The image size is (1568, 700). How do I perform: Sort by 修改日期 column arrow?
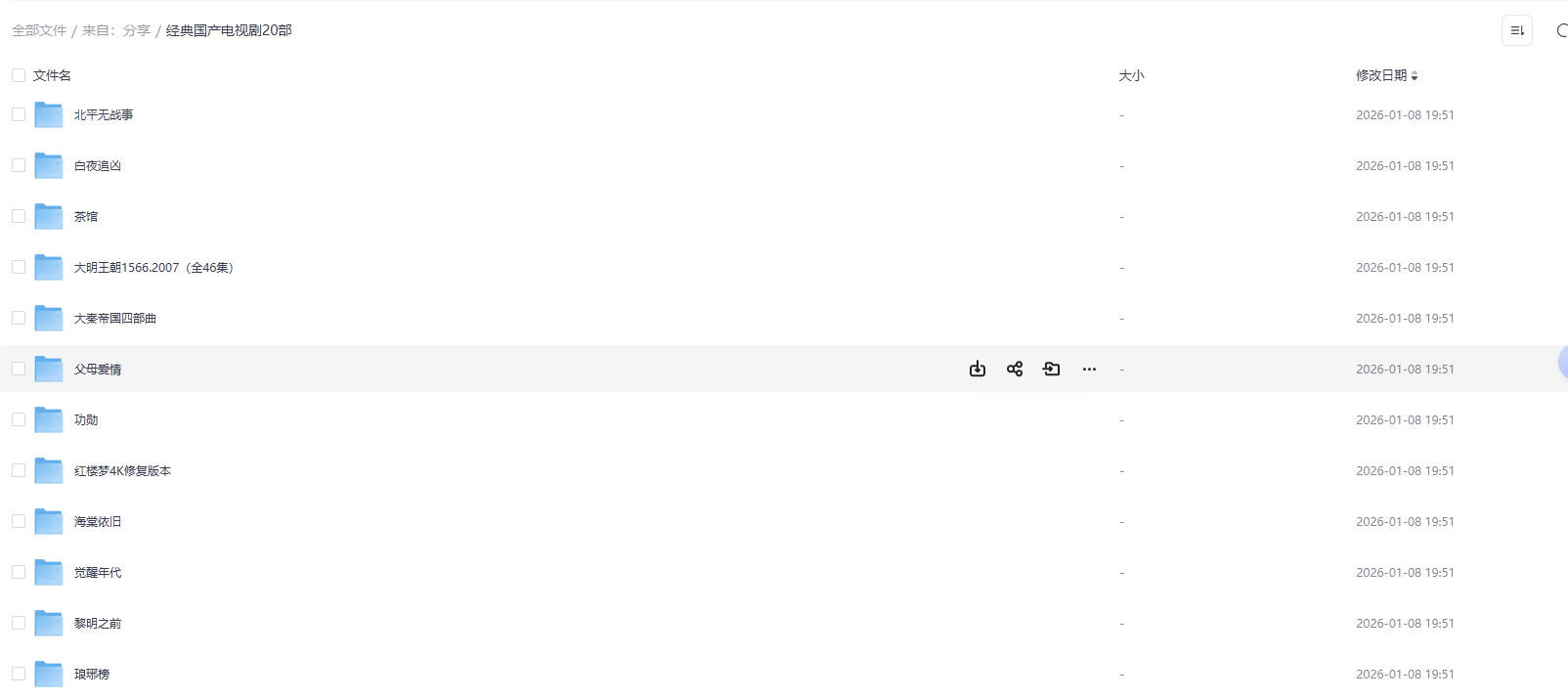pos(1415,75)
